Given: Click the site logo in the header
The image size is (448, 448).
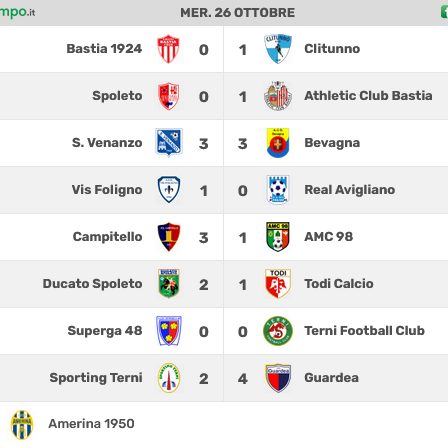Looking at the screenshot, I should click(x=17, y=12).
